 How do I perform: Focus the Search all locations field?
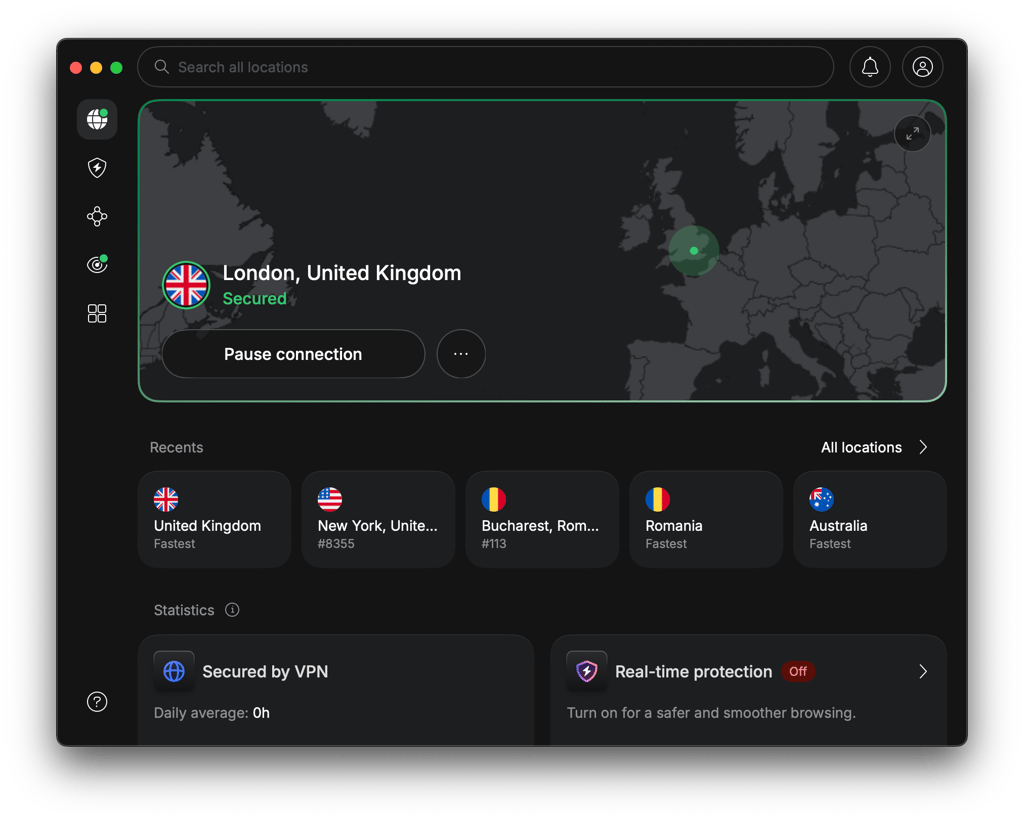pyautogui.click(x=485, y=67)
